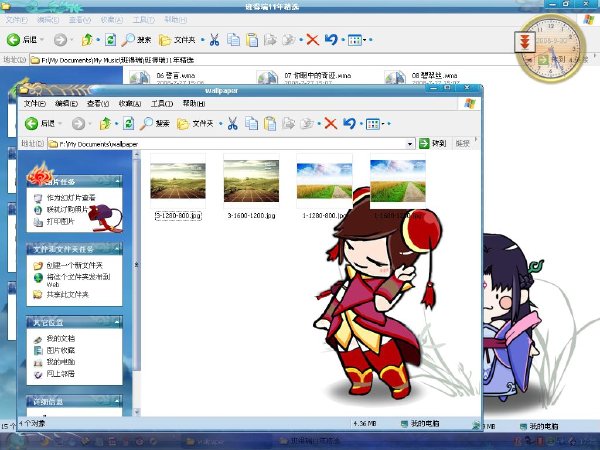Expand Views dropdown arrow in wallpaper toolbar

[383, 124]
